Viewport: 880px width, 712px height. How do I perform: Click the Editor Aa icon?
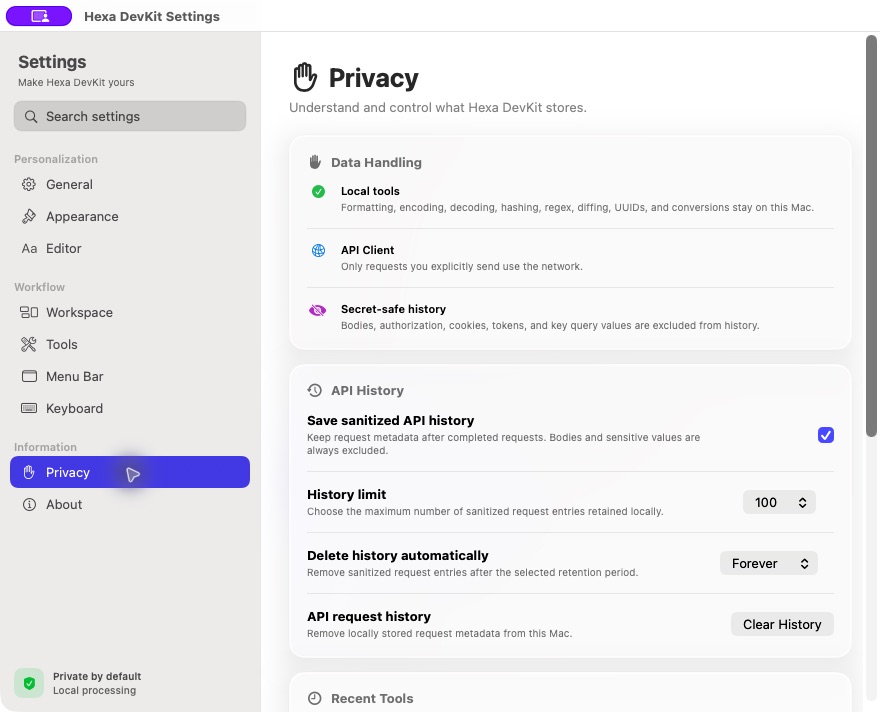[x=29, y=248]
